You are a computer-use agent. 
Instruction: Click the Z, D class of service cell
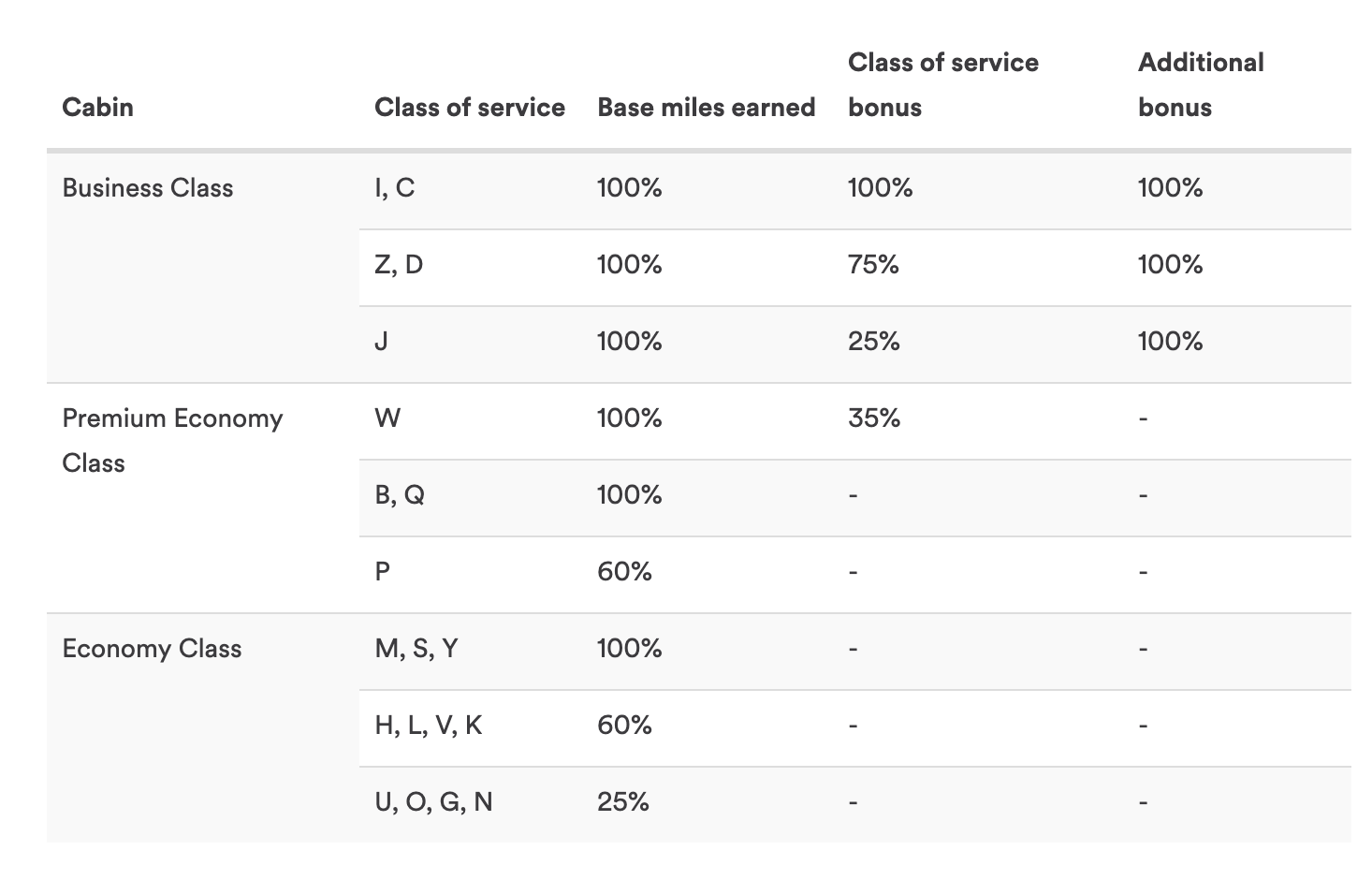pyautogui.click(x=399, y=265)
